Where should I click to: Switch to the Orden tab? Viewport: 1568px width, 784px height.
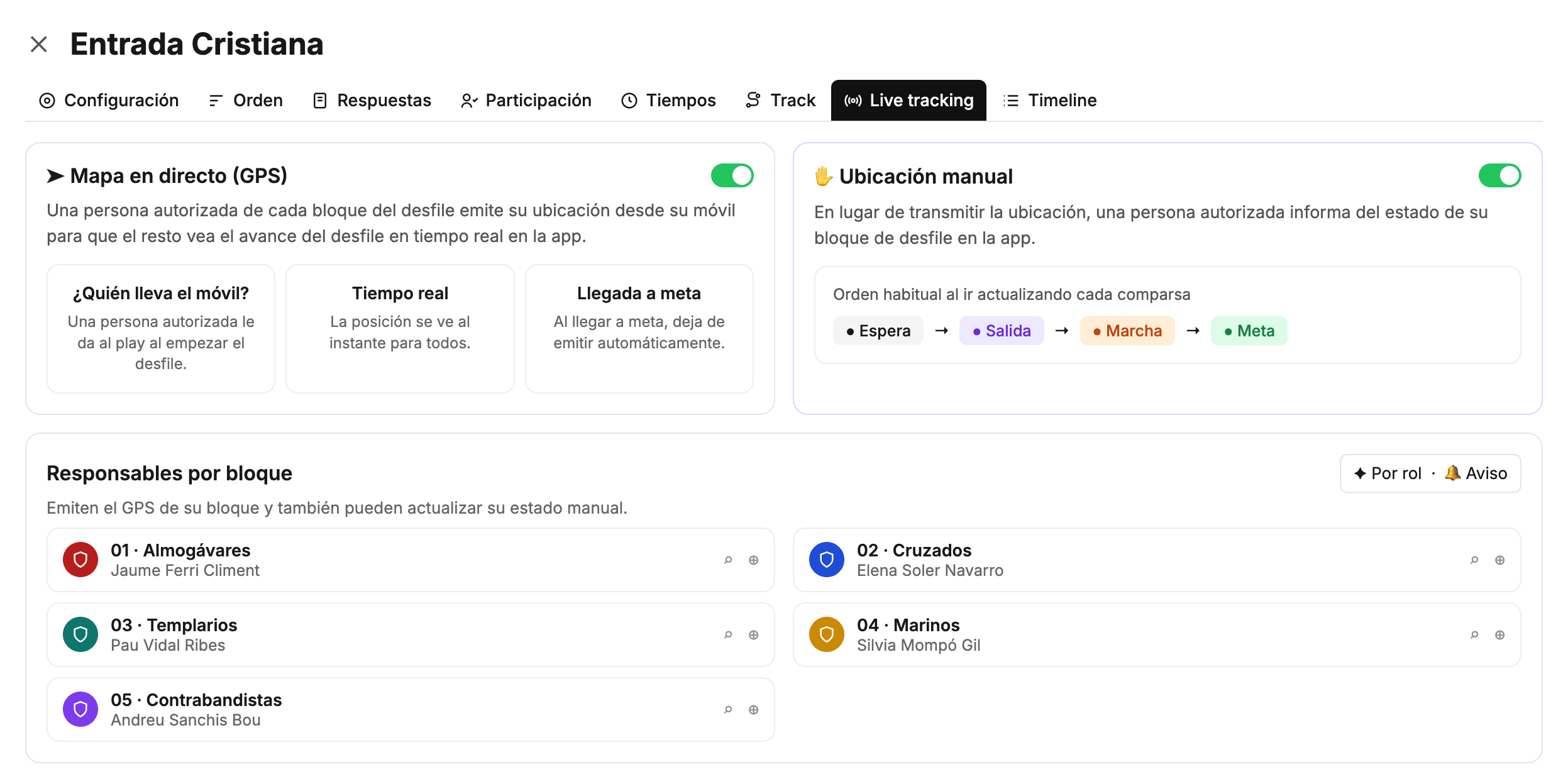coord(246,101)
